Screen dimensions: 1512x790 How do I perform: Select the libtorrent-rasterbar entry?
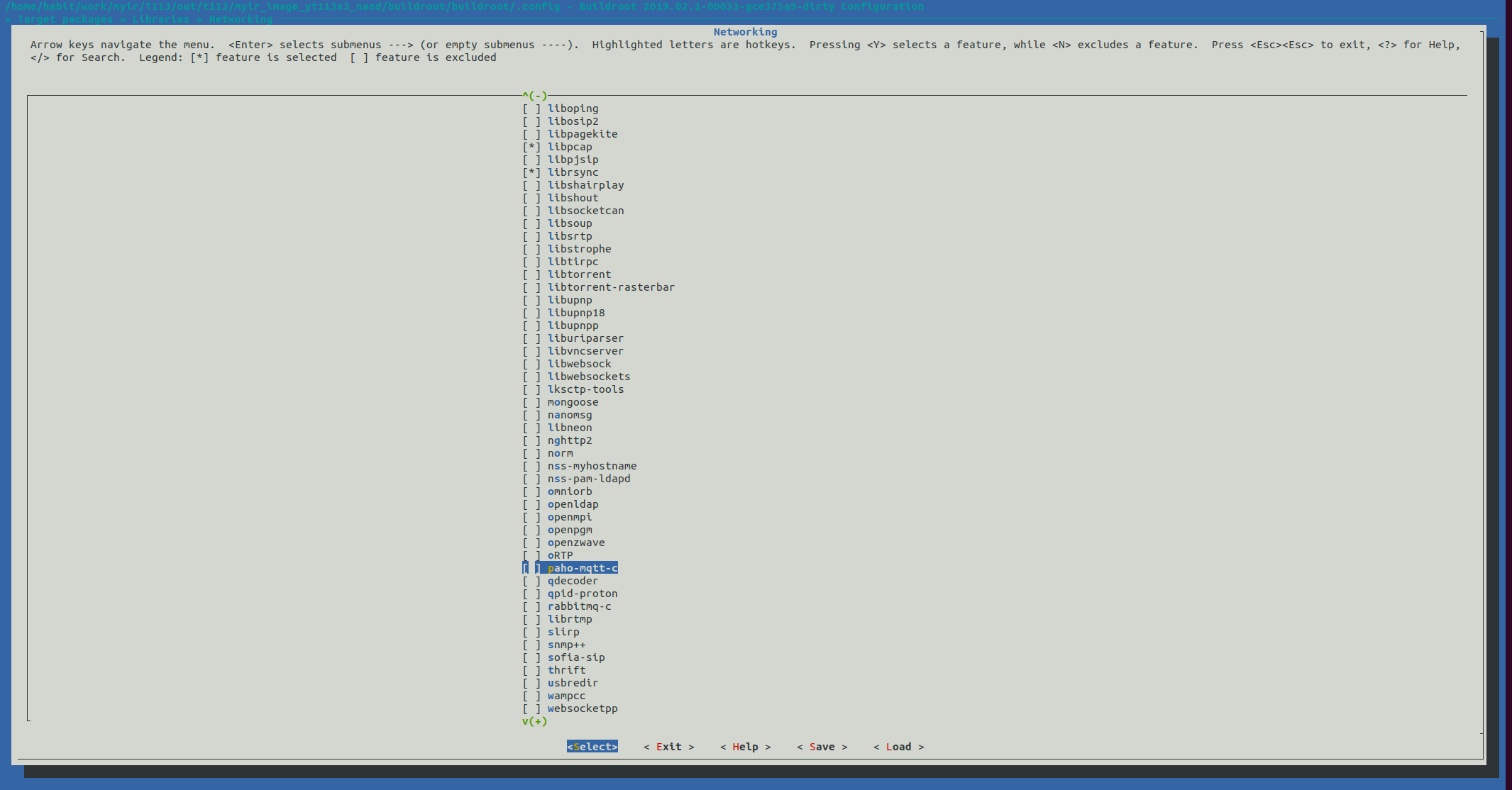click(610, 287)
